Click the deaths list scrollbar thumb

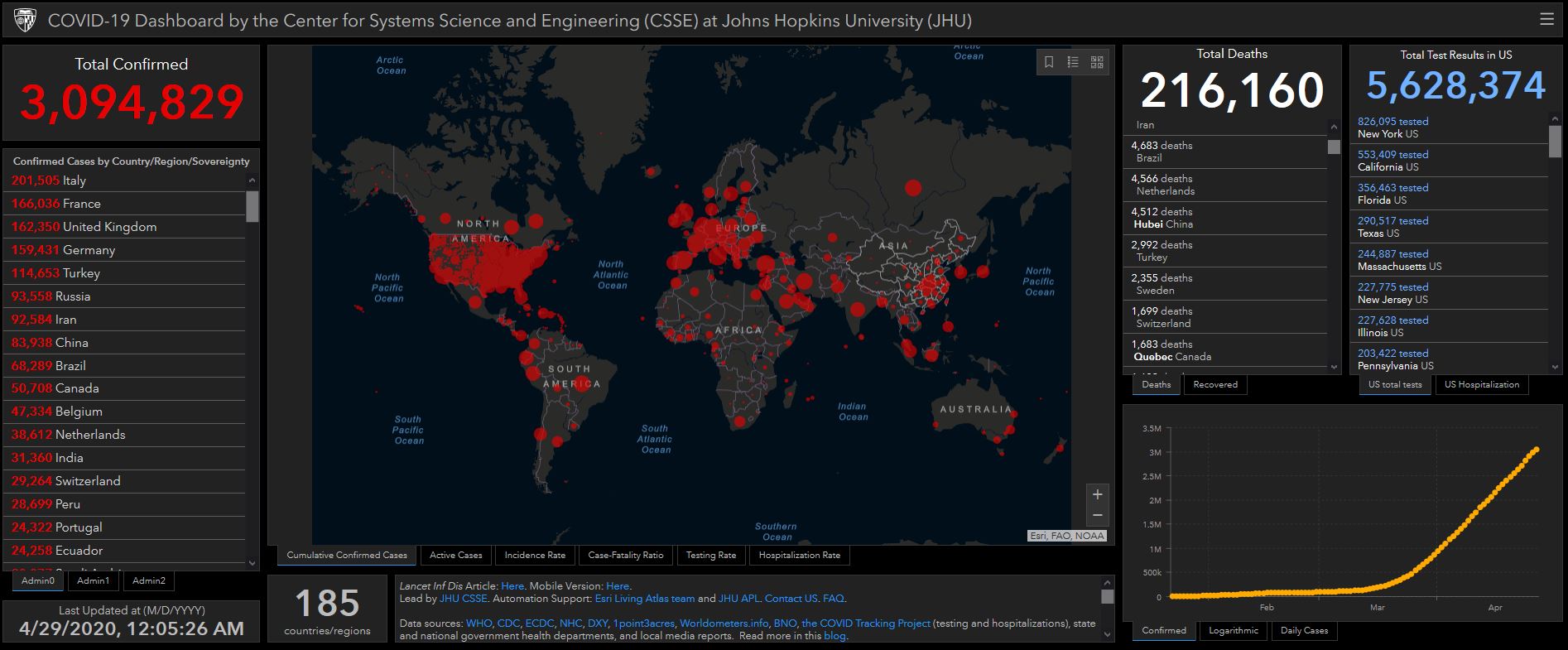pos(1333,147)
